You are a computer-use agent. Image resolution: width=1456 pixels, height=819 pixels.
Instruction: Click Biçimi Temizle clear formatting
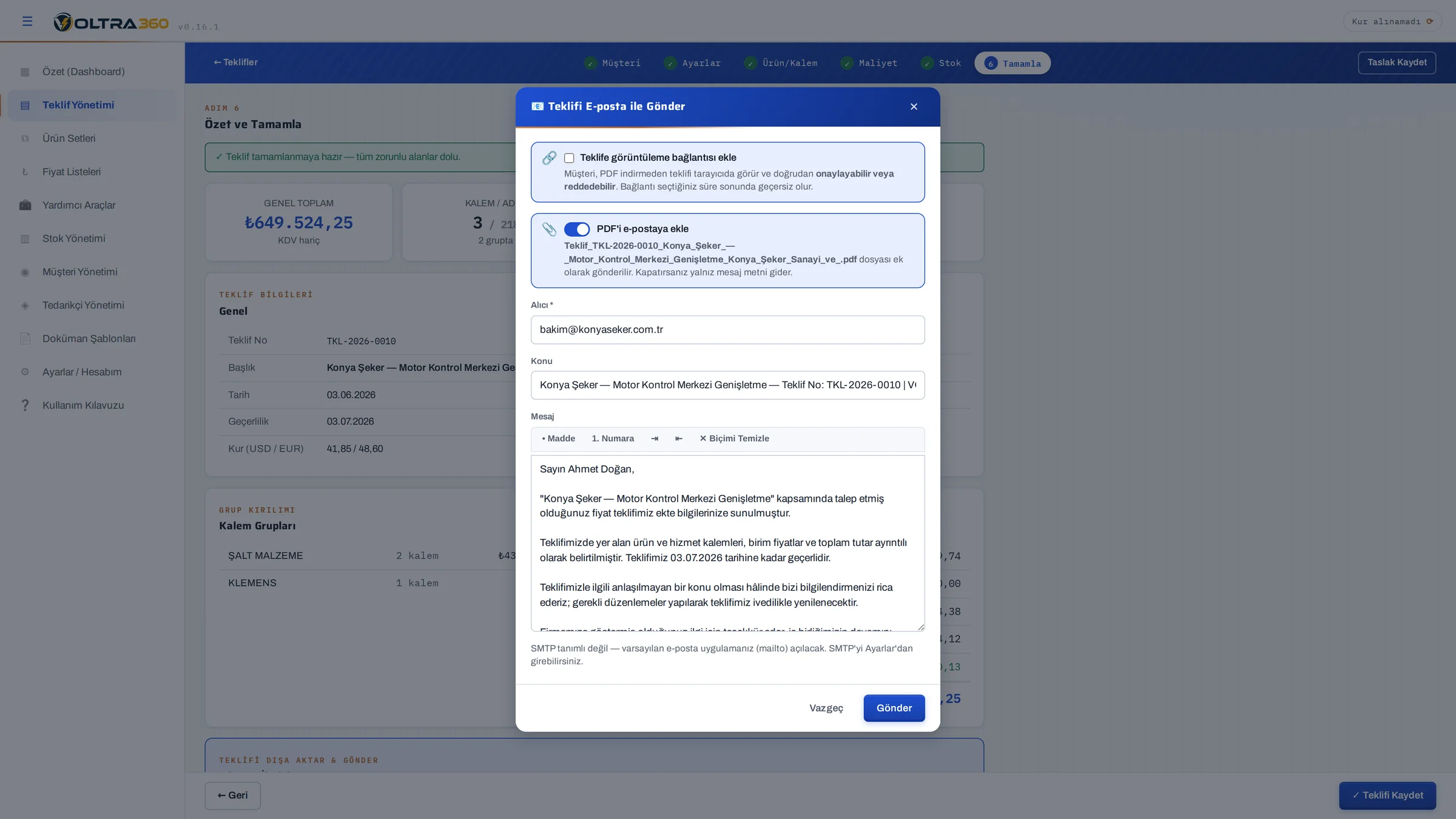coord(734,439)
